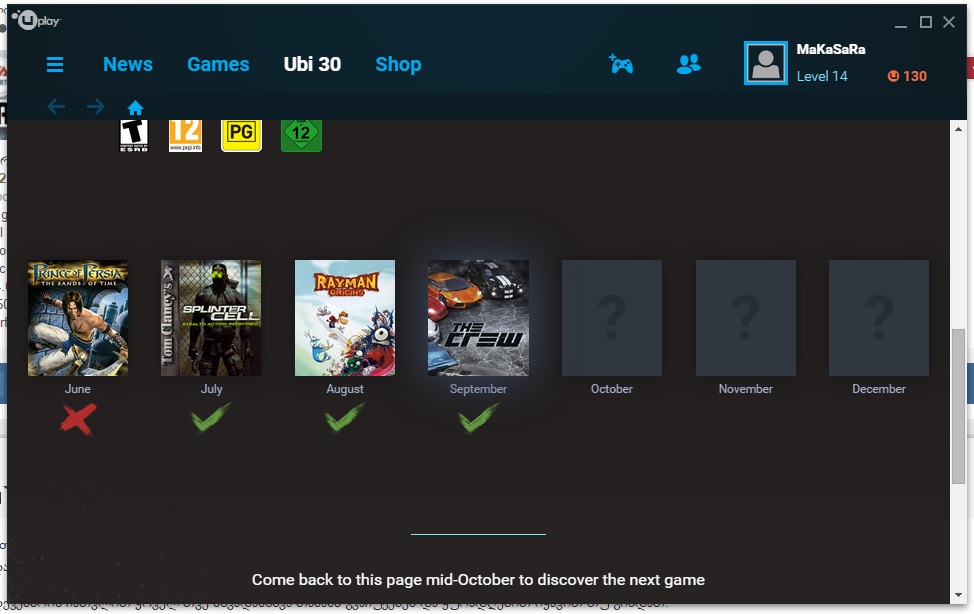Click the vertical scrollbar thumb
This screenshot has width=974, height=614.
(958, 406)
